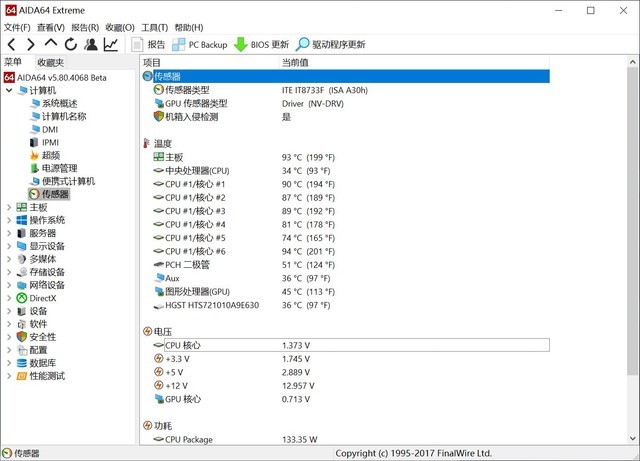Viewport: 640px width, 461px height.
Task: Select IPMI in the tree
Action: click(44, 143)
